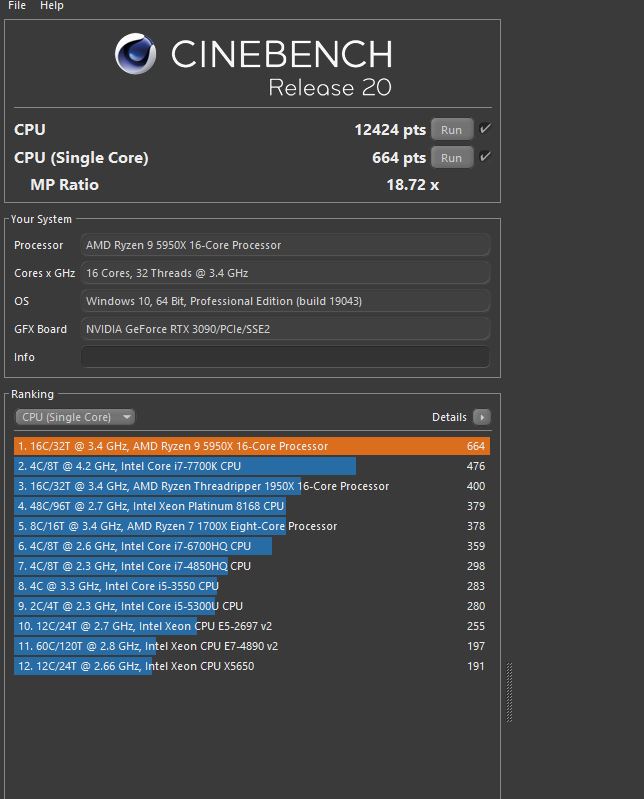
Task: Click the GFX Board field
Action: pos(285,329)
